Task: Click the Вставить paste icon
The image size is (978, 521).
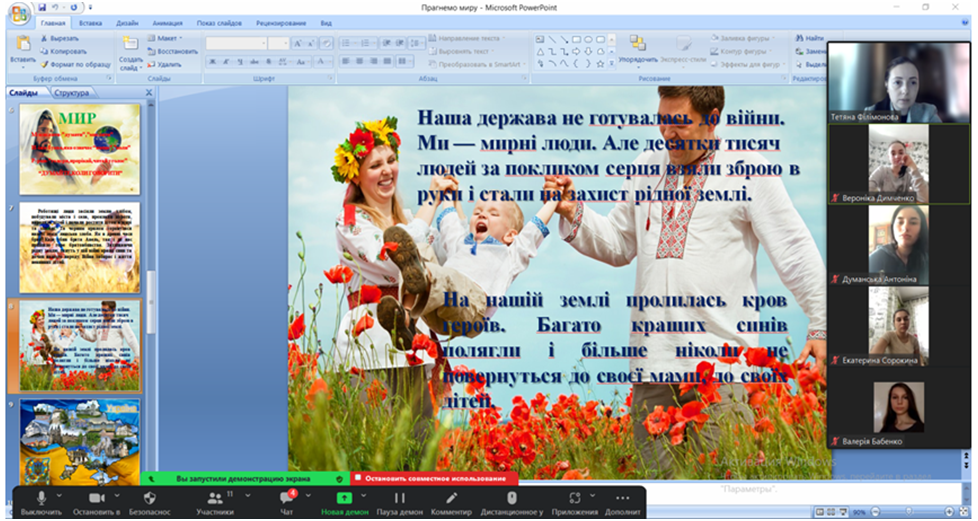Action: coord(22,45)
